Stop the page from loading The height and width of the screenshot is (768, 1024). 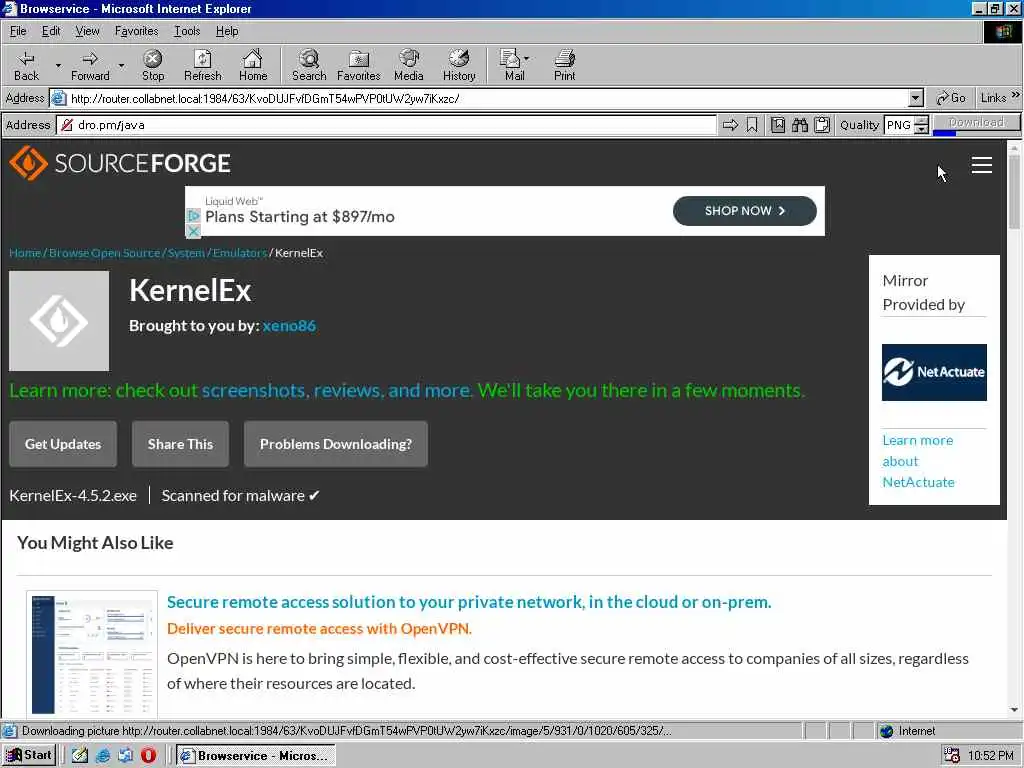(x=153, y=65)
